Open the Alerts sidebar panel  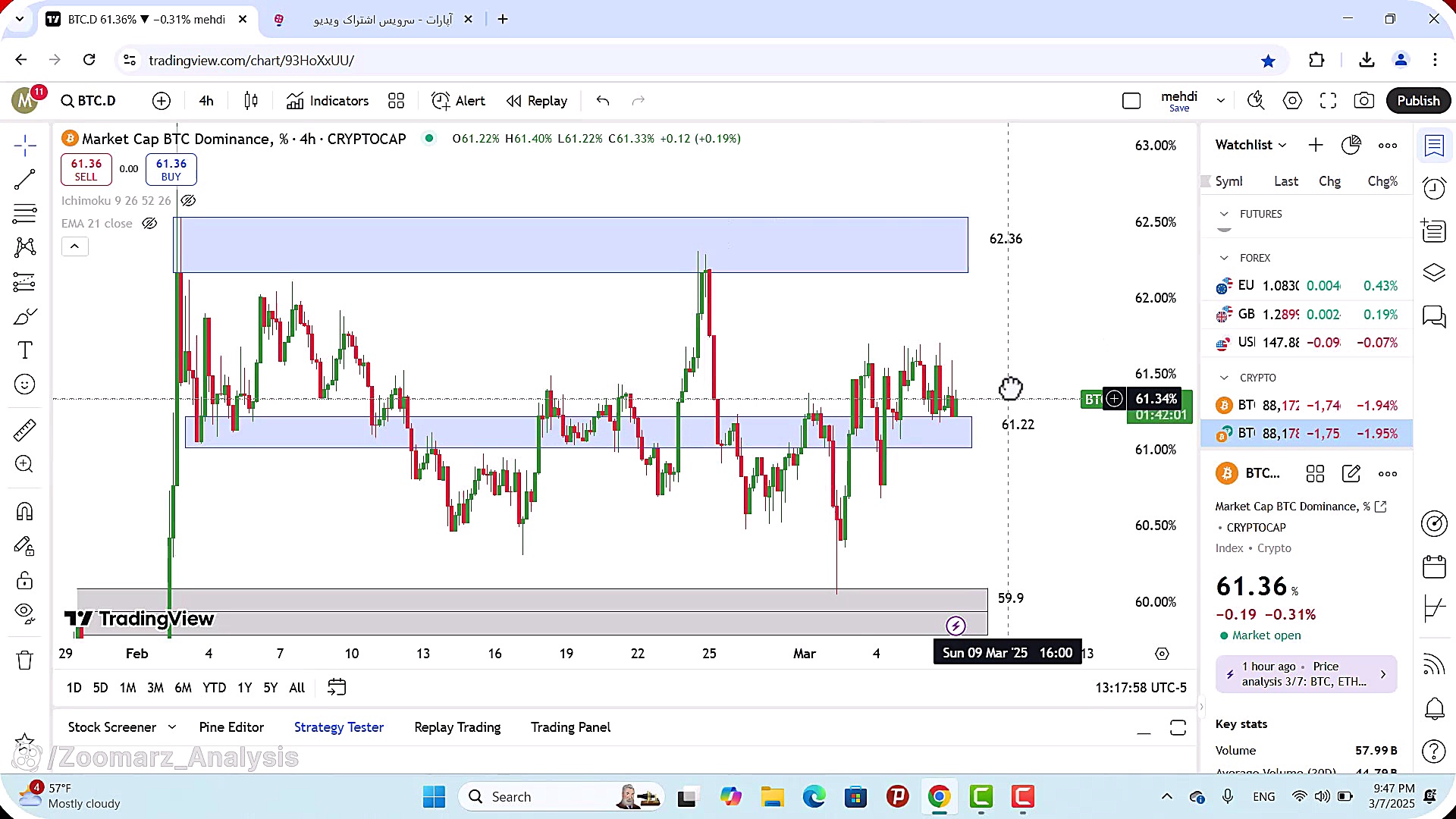pyautogui.click(x=1434, y=187)
